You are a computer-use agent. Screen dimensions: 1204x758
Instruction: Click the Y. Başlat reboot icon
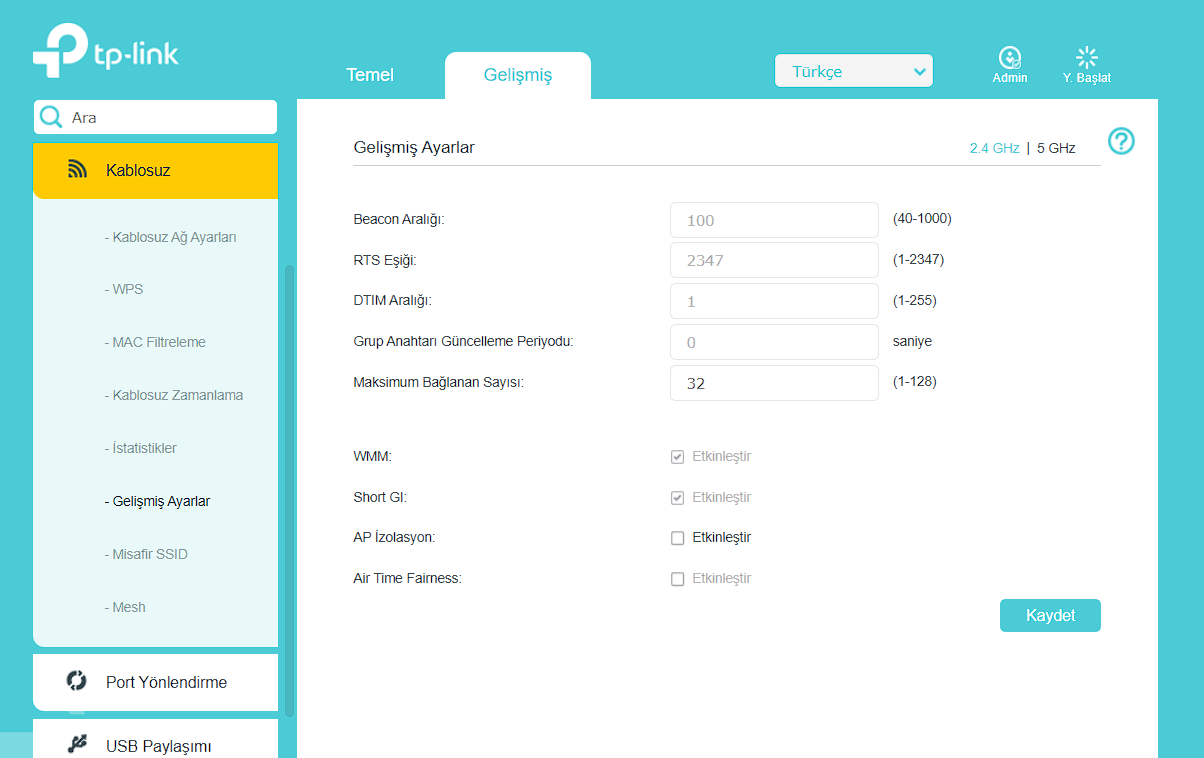pos(1087,57)
